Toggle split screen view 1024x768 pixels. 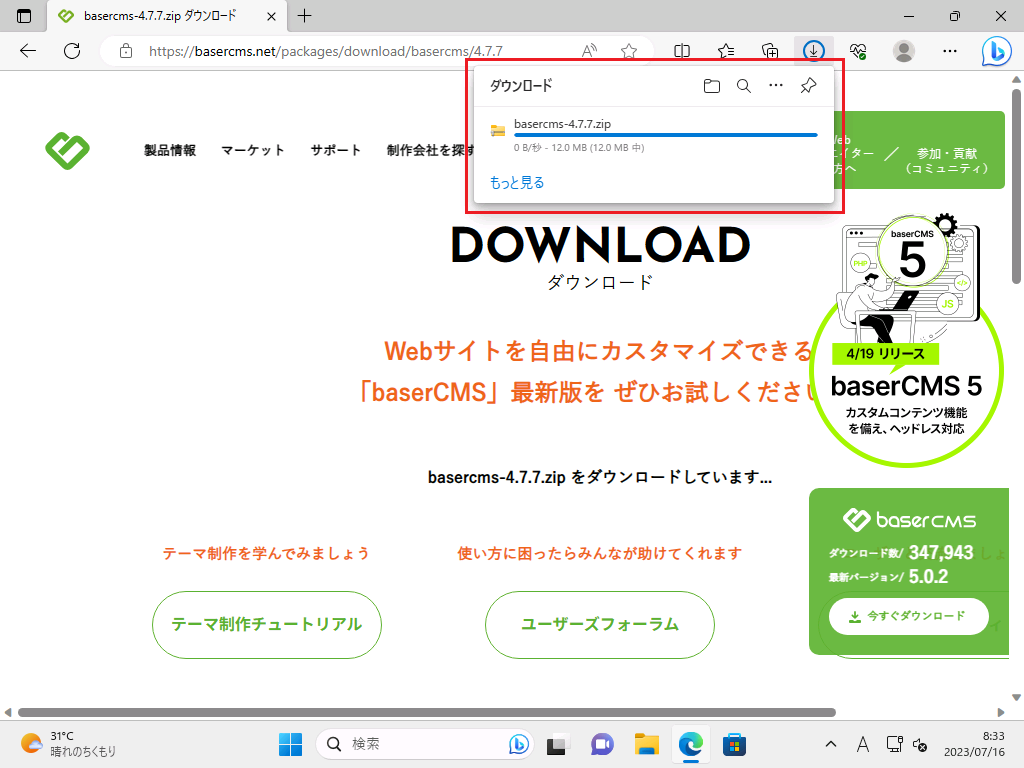click(x=682, y=50)
